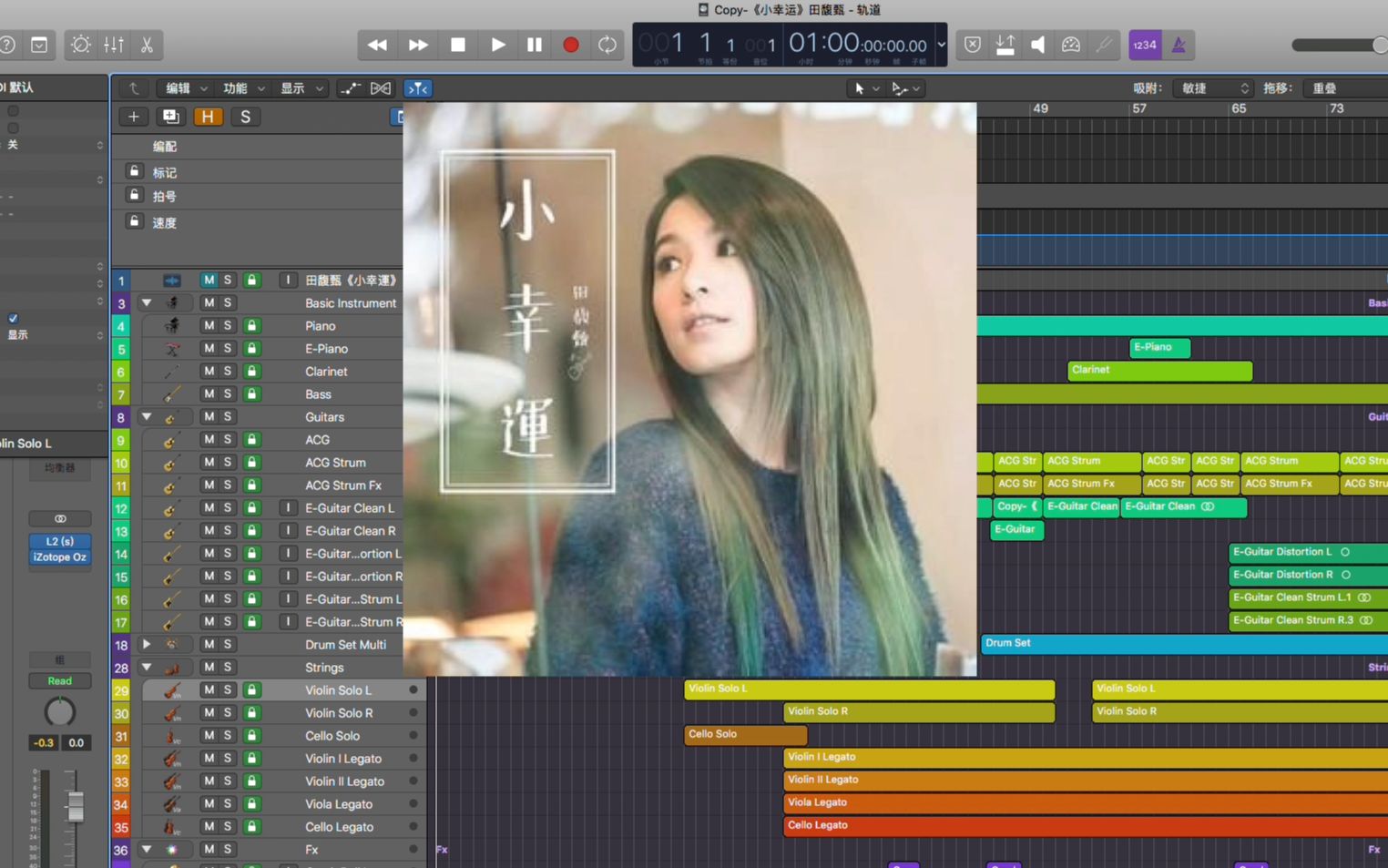The image size is (1388, 868).
Task: Click the global S solo button
Action: [x=245, y=117]
